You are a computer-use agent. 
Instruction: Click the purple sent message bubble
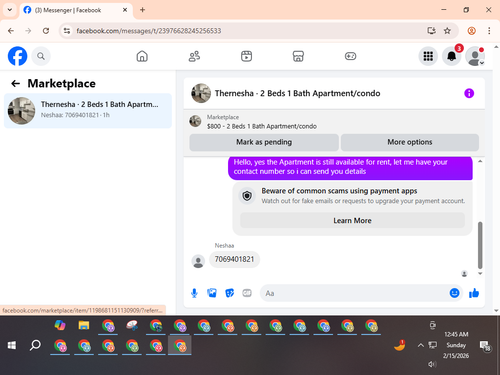350,167
